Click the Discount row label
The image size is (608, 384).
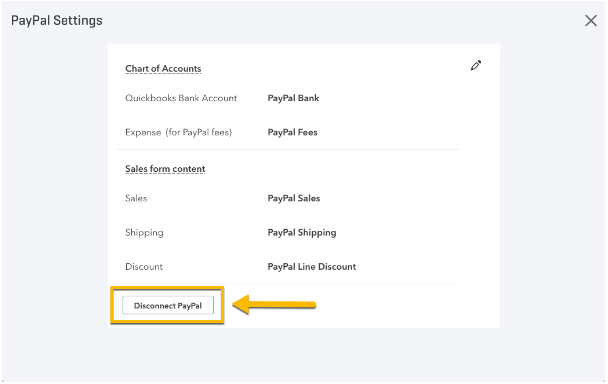[144, 266]
